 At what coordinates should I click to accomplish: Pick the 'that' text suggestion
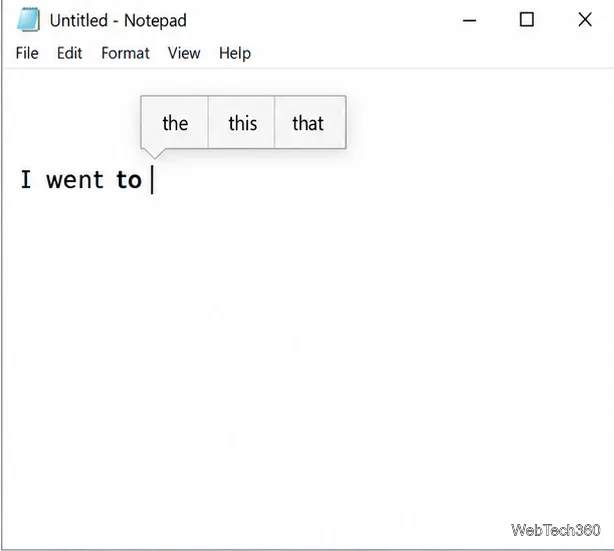coord(310,123)
